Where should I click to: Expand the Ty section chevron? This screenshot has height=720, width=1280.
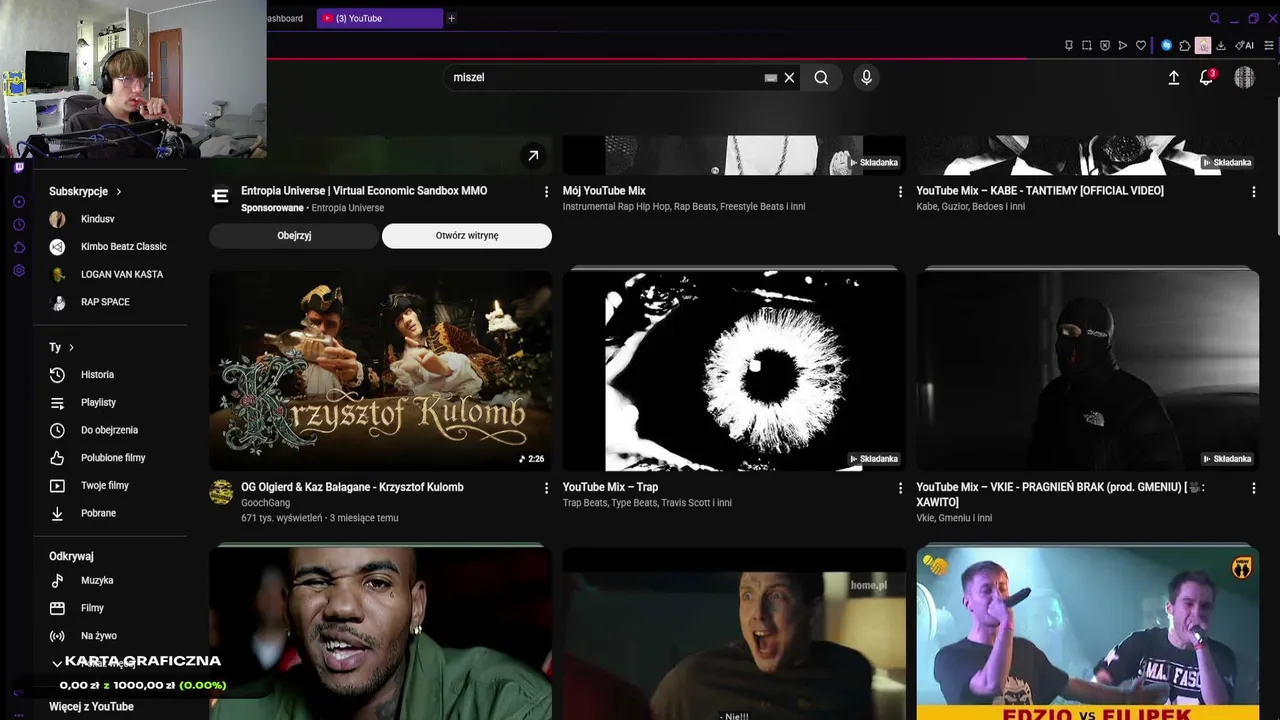71,347
